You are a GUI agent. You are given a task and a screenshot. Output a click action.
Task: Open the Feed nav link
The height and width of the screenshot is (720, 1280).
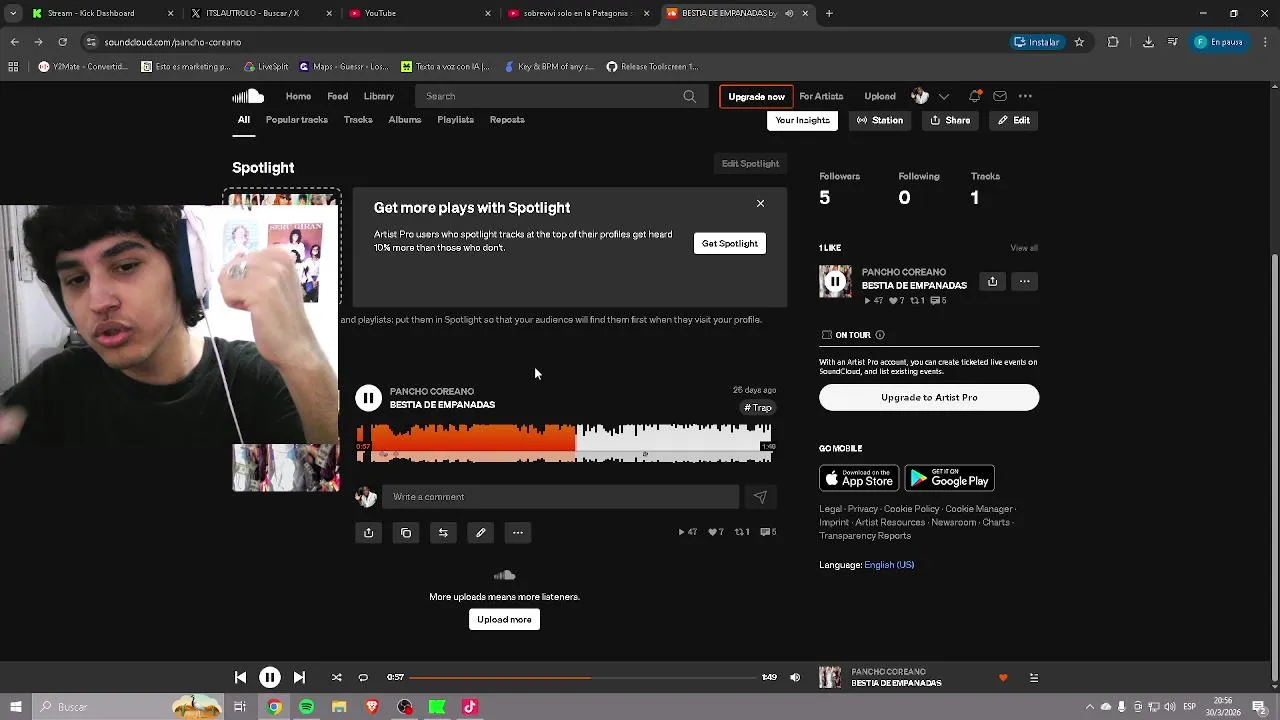click(338, 96)
